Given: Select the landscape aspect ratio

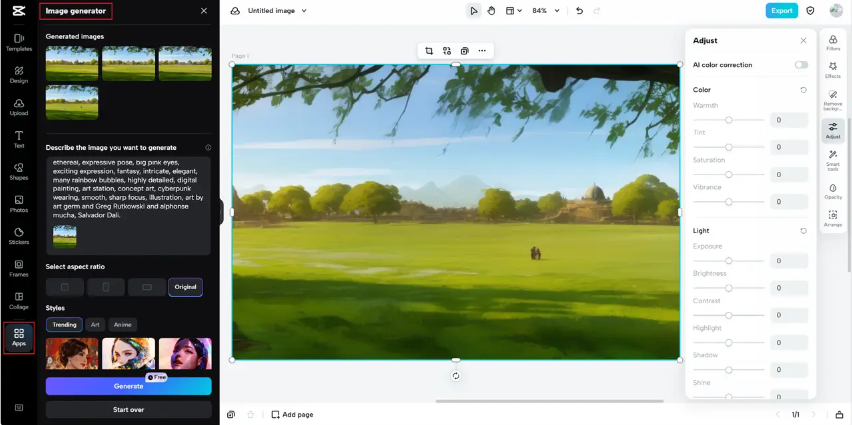Looking at the screenshot, I should [x=147, y=287].
